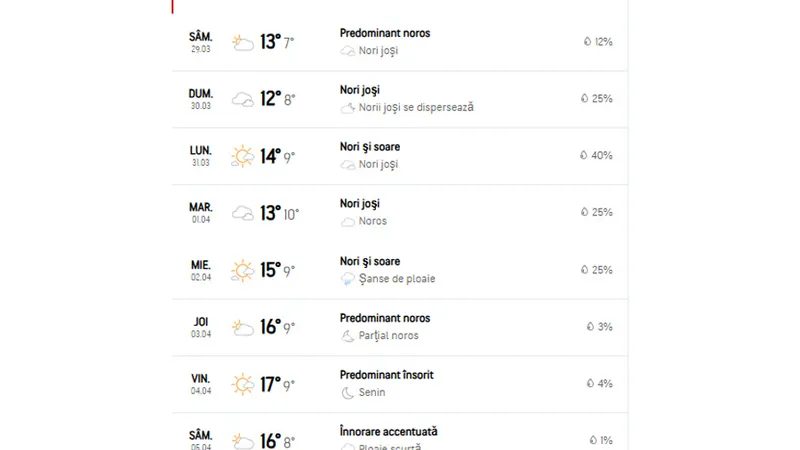Click the night cloud icon beside Parțial noros

click(x=347, y=336)
